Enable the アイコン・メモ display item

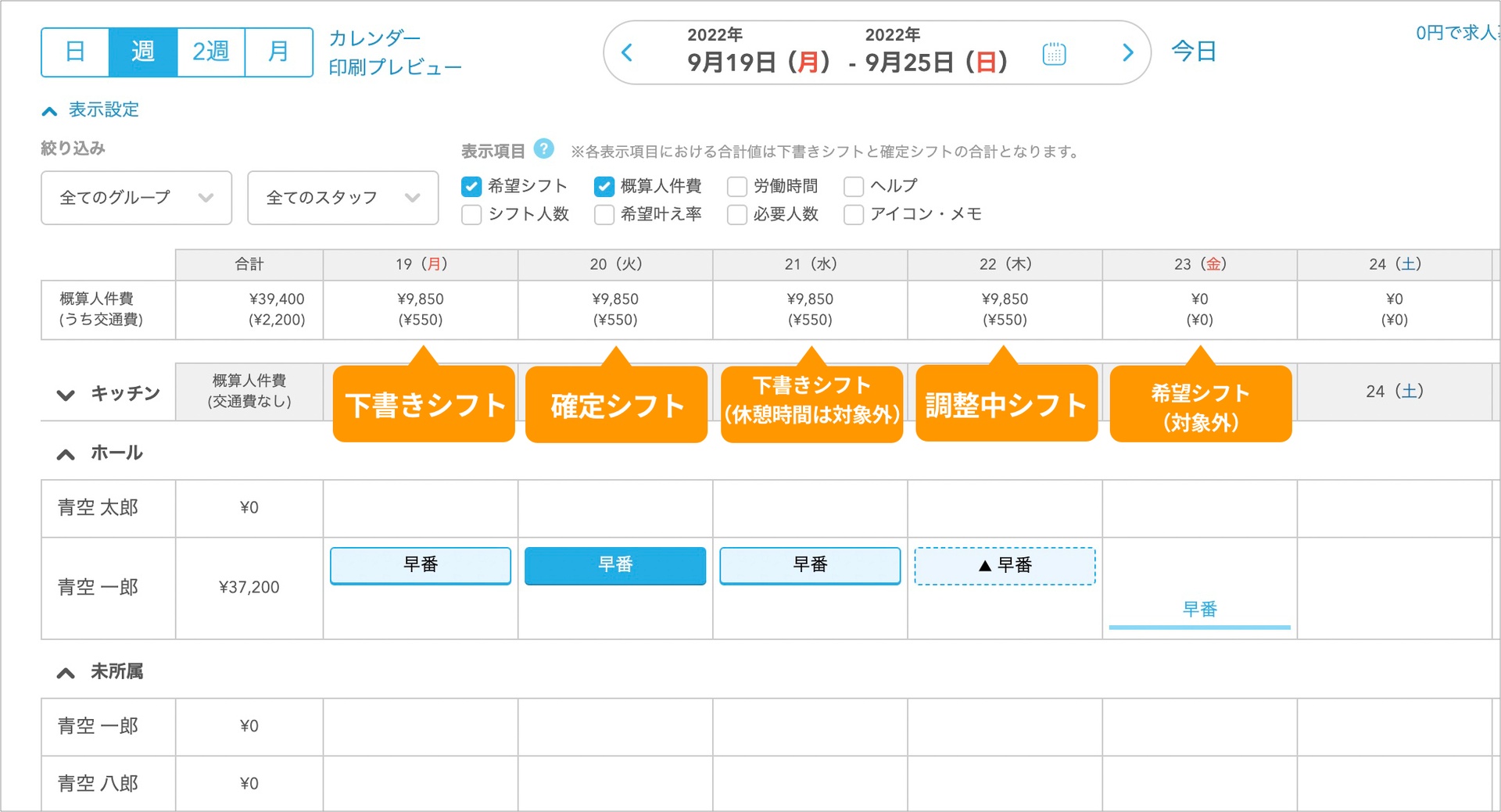[852, 214]
